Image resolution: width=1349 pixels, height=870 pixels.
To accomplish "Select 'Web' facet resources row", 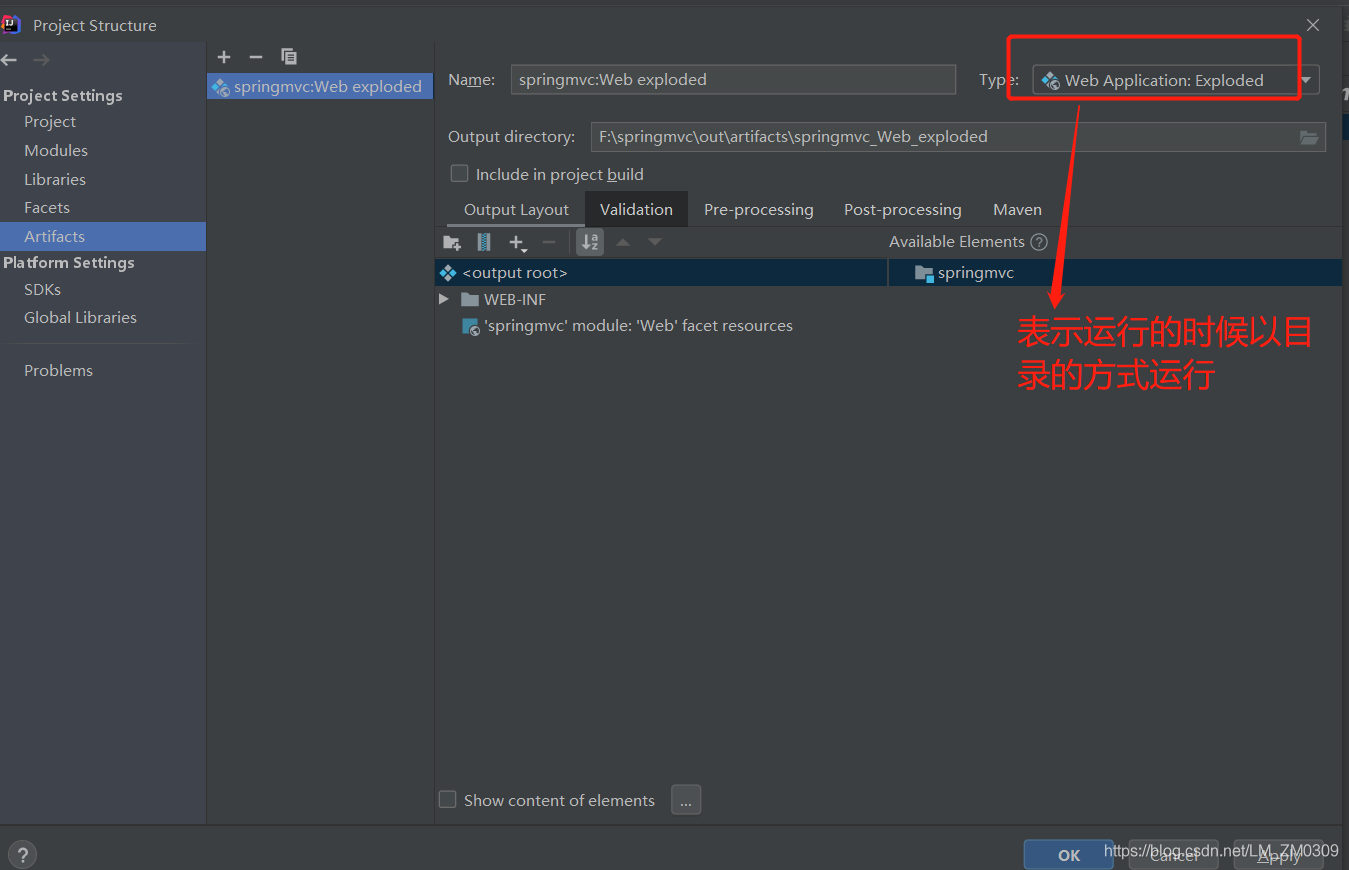I will pyautogui.click(x=661, y=326).
